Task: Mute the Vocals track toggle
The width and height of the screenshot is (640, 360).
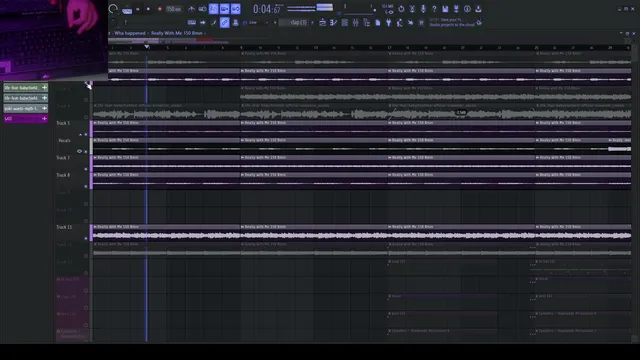Action: [x=86, y=151]
